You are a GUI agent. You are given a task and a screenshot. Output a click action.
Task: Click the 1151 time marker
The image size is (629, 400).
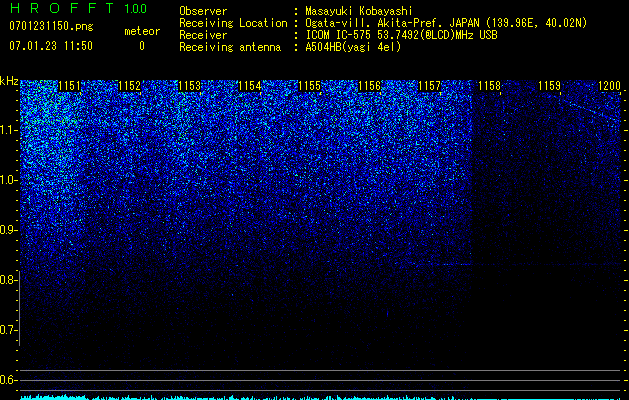[69, 86]
